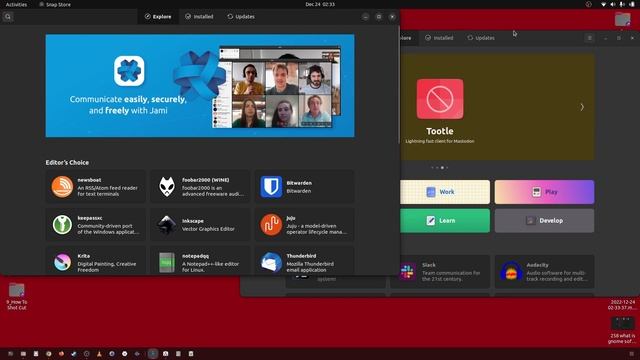
Task: Click the highlighted active app in dock
Action: 153,353
